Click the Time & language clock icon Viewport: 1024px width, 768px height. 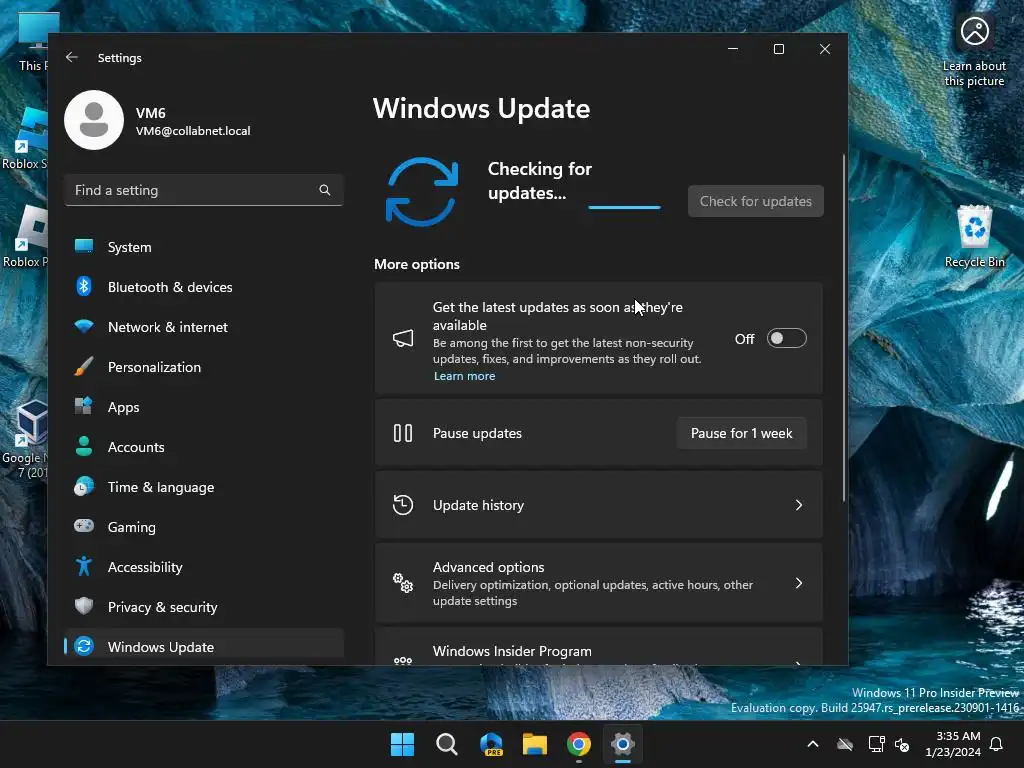pyautogui.click(x=84, y=487)
